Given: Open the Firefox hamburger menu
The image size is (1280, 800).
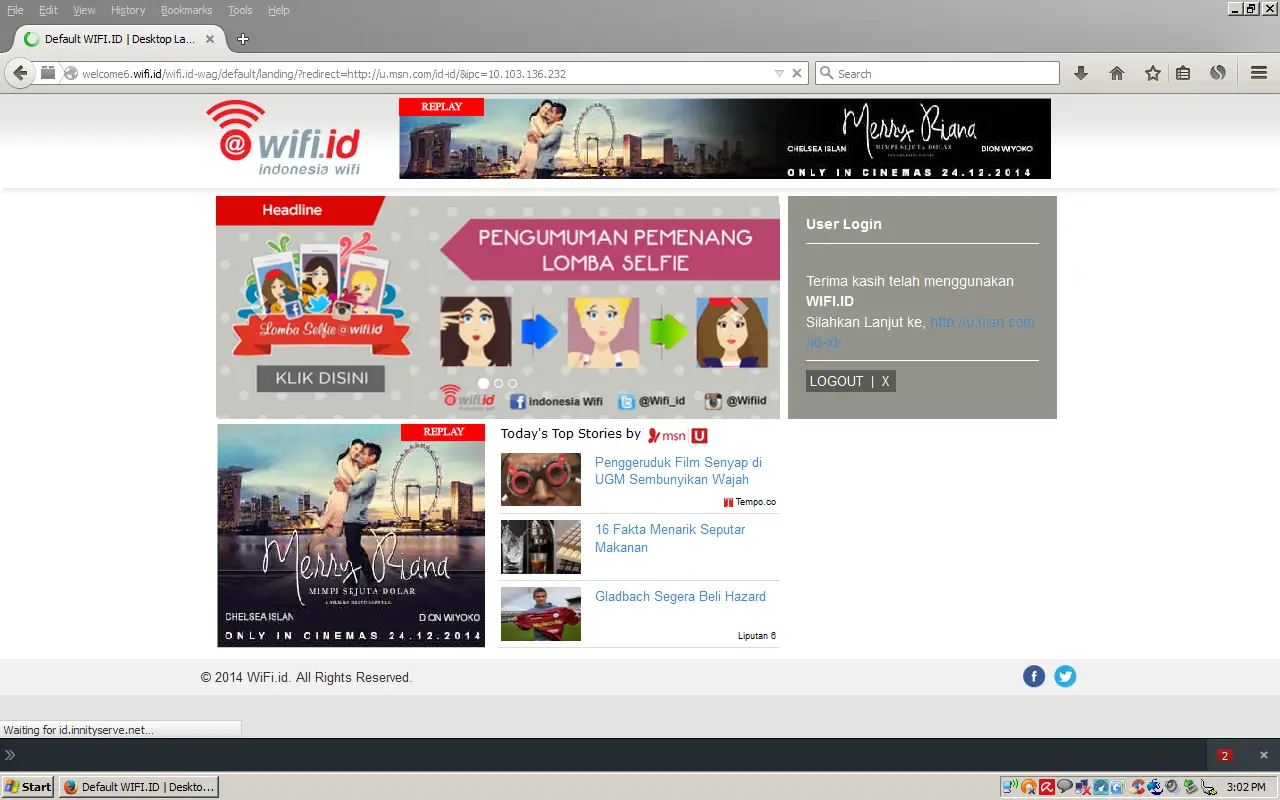Looking at the screenshot, I should [x=1259, y=73].
